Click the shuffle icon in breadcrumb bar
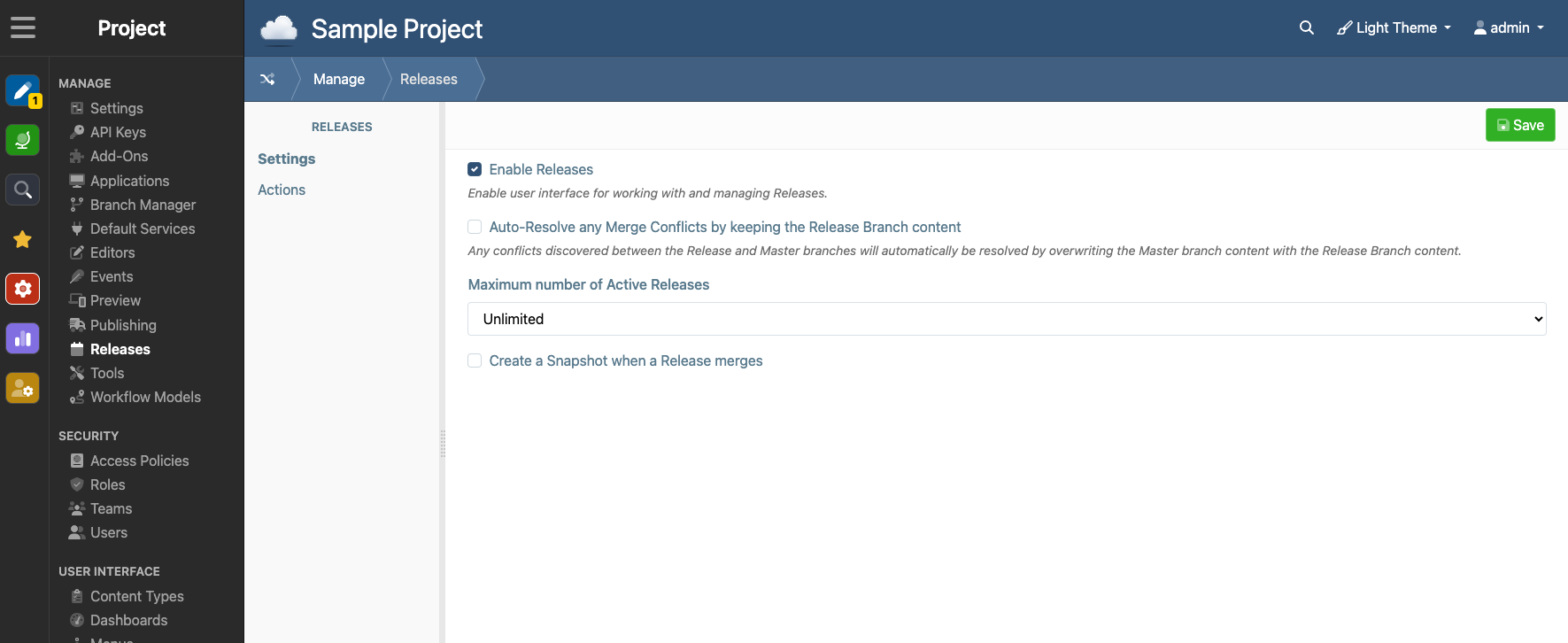Viewport: 1568px width, 643px height. click(267, 79)
